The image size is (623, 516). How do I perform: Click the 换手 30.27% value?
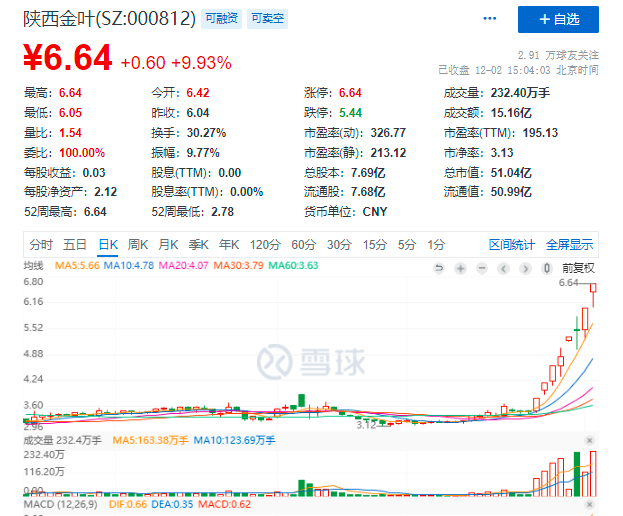pyautogui.click(x=206, y=133)
